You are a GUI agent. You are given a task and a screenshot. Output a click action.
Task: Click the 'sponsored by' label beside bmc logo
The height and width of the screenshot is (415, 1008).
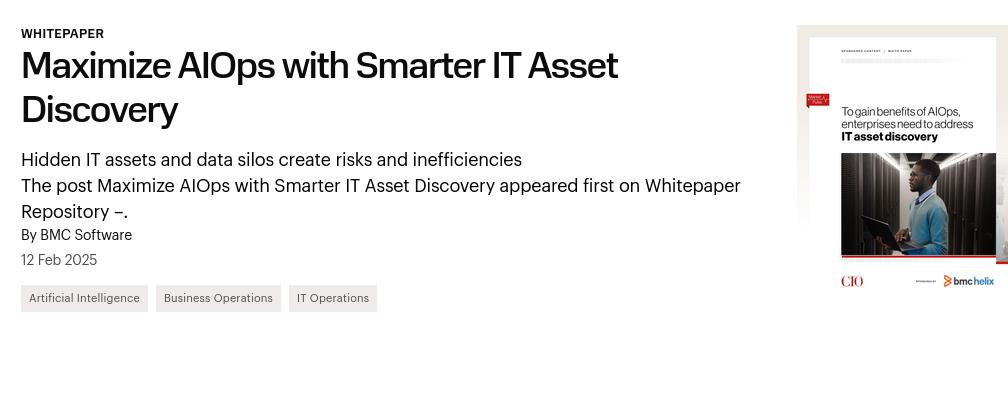click(x=926, y=282)
